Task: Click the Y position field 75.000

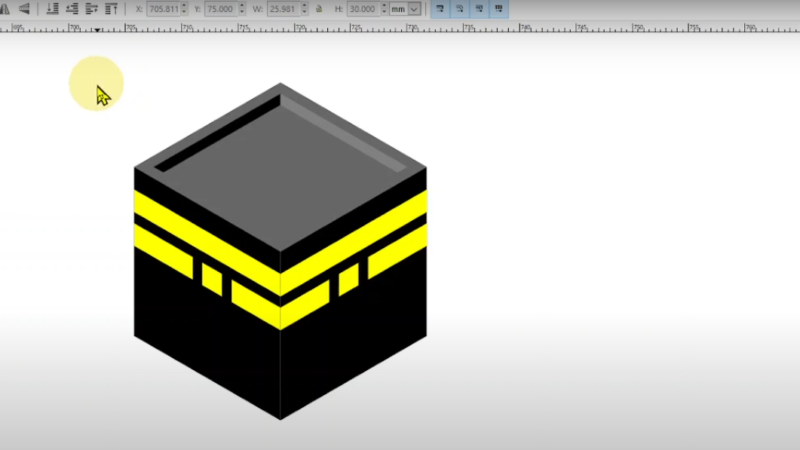Action: tap(221, 9)
